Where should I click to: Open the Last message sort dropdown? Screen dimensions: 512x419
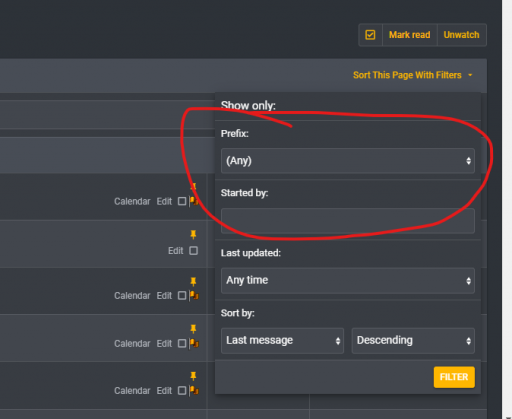click(x=282, y=340)
